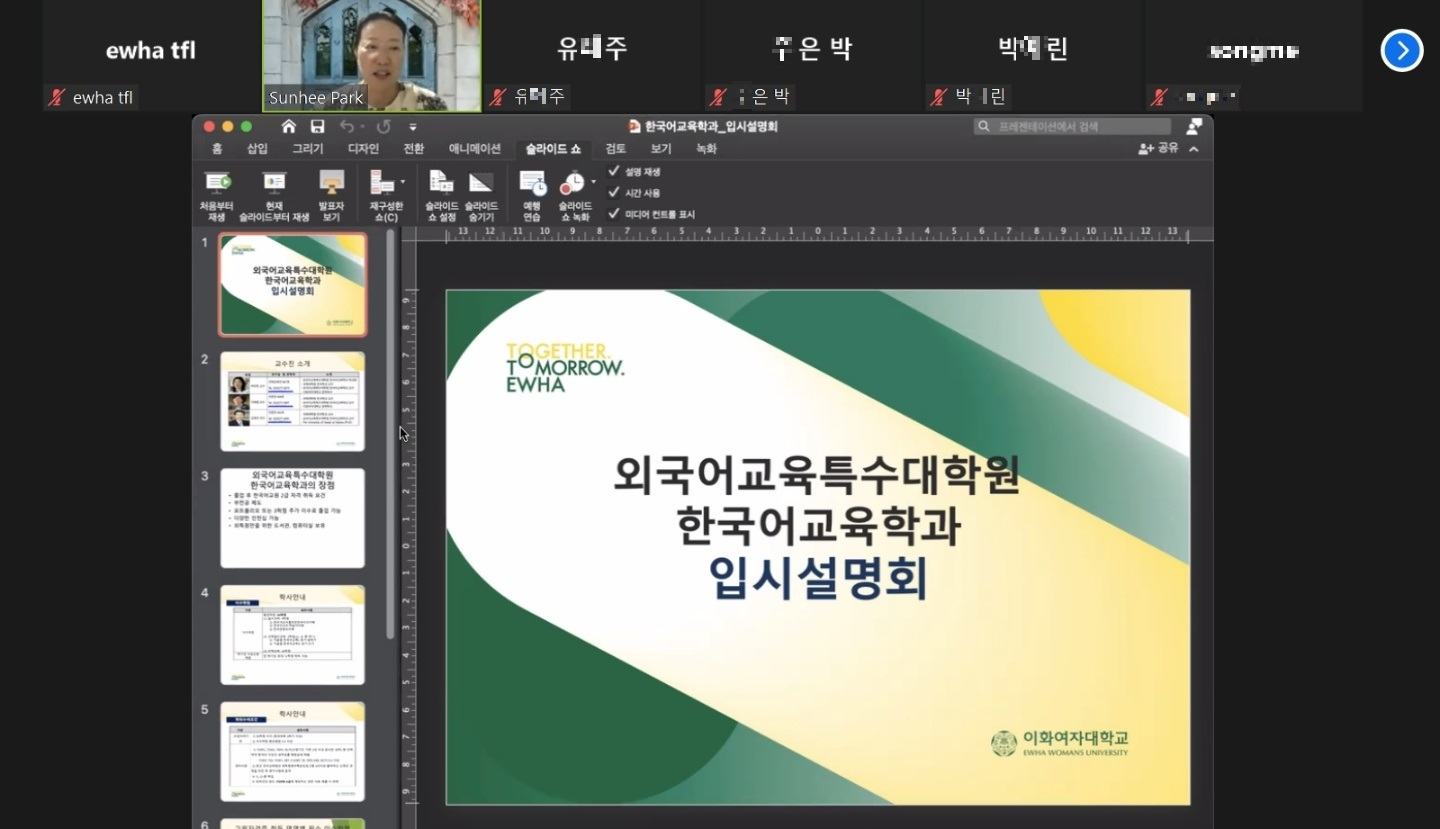
Task: Click the PowerPoint file icon beside the title
Action: coord(634,127)
